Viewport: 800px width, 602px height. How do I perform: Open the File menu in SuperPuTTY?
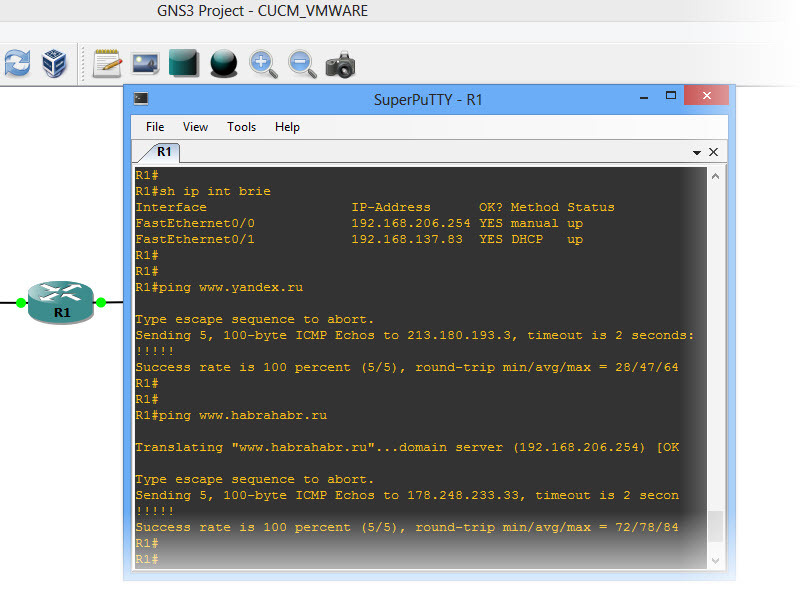(155, 127)
